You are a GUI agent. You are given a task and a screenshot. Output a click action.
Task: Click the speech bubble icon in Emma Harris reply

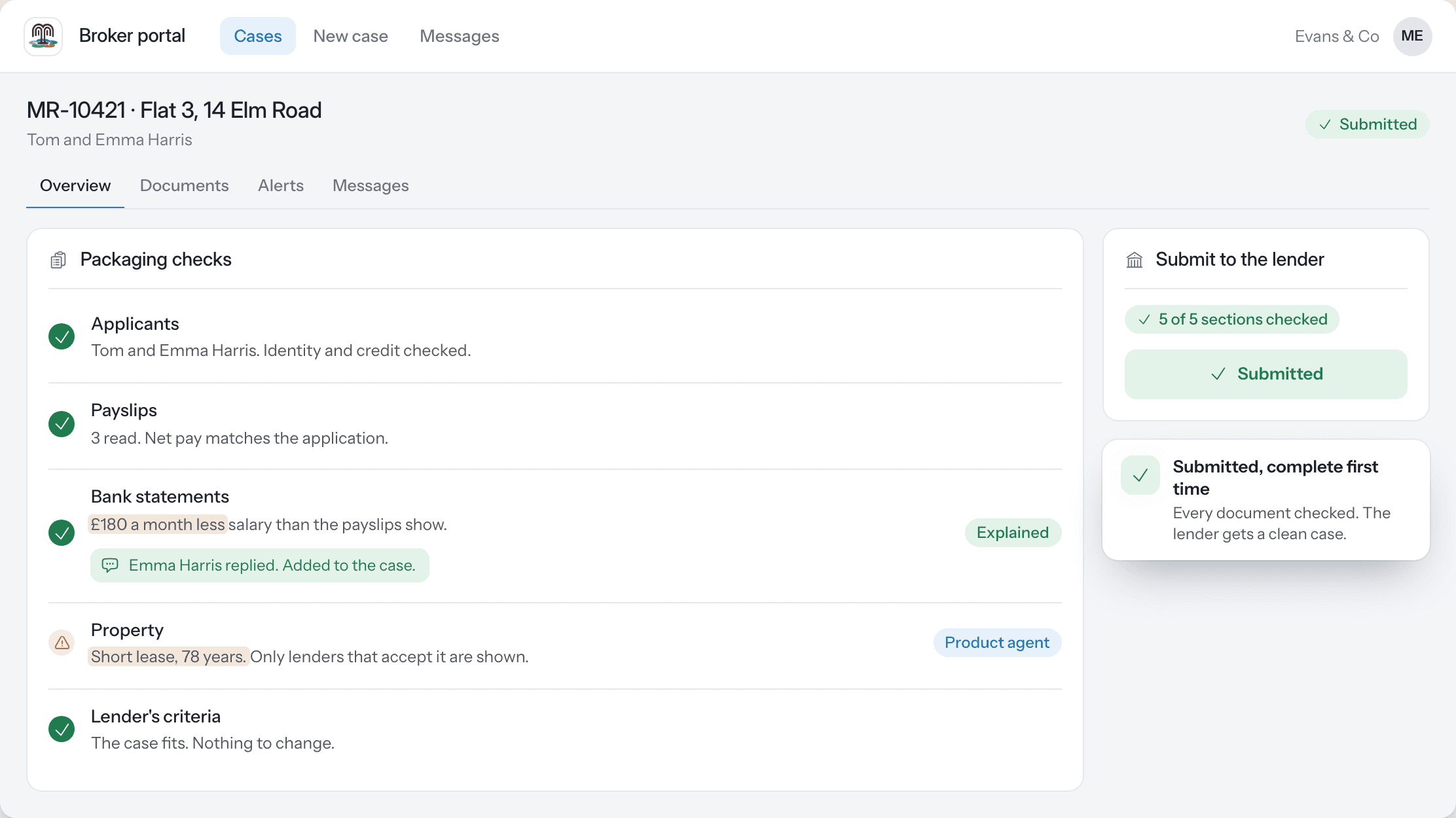tap(110, 565)
